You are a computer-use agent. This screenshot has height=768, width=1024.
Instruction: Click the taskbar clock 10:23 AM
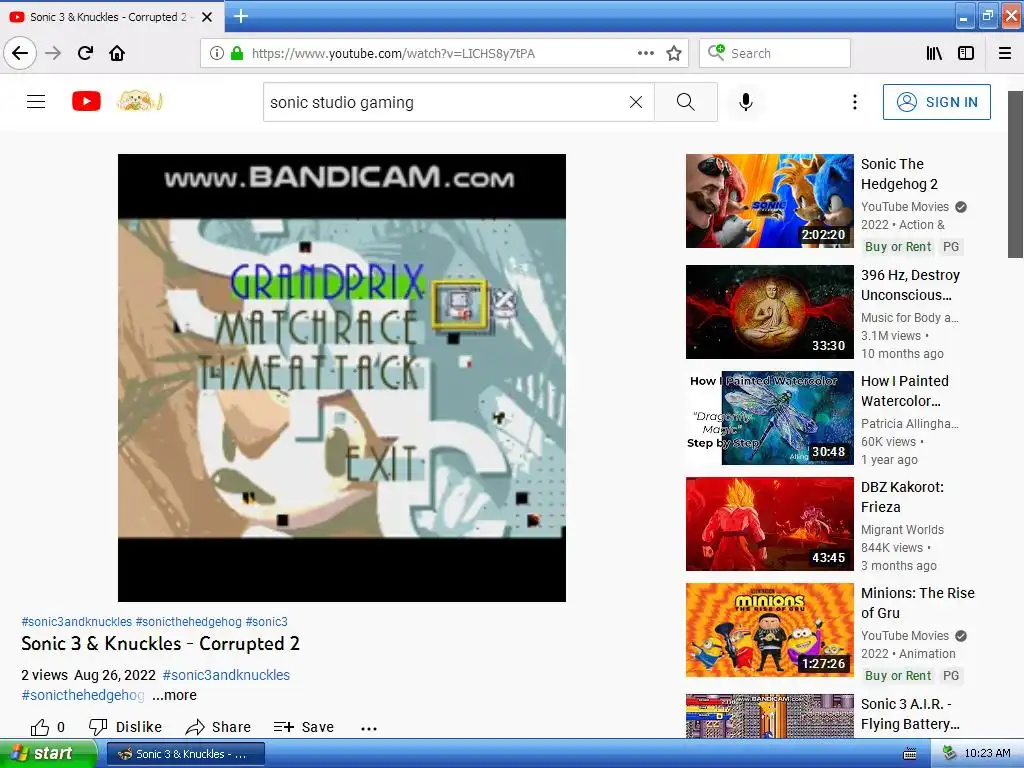[x=987, y=754]
